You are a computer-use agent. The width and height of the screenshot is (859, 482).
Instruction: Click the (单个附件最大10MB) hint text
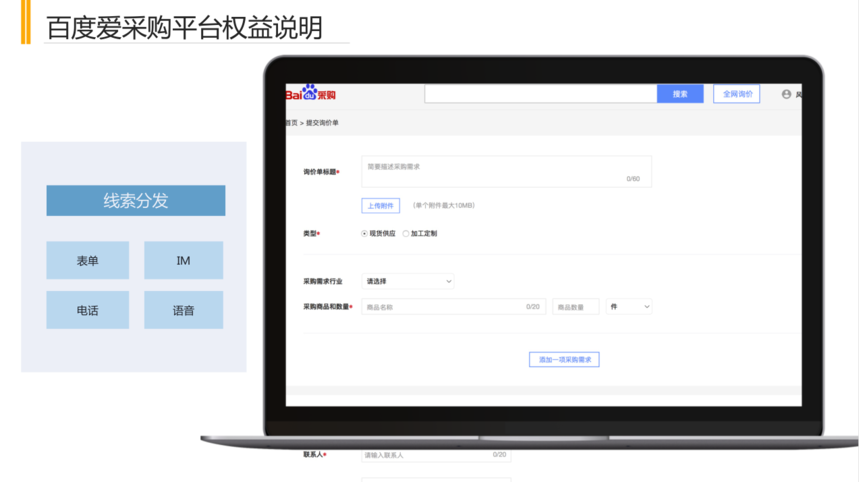click(x=444, y=205)
